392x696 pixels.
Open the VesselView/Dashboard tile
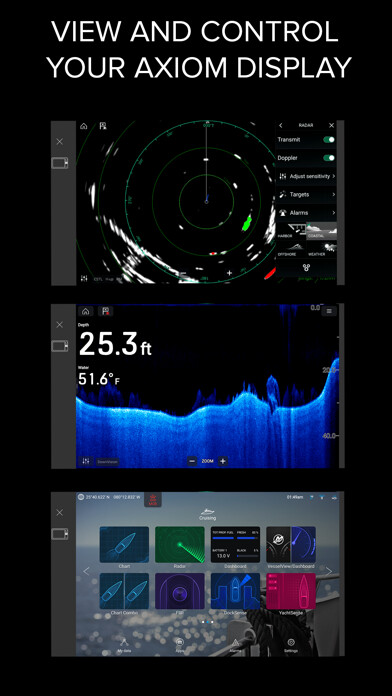tap(291, 545)
